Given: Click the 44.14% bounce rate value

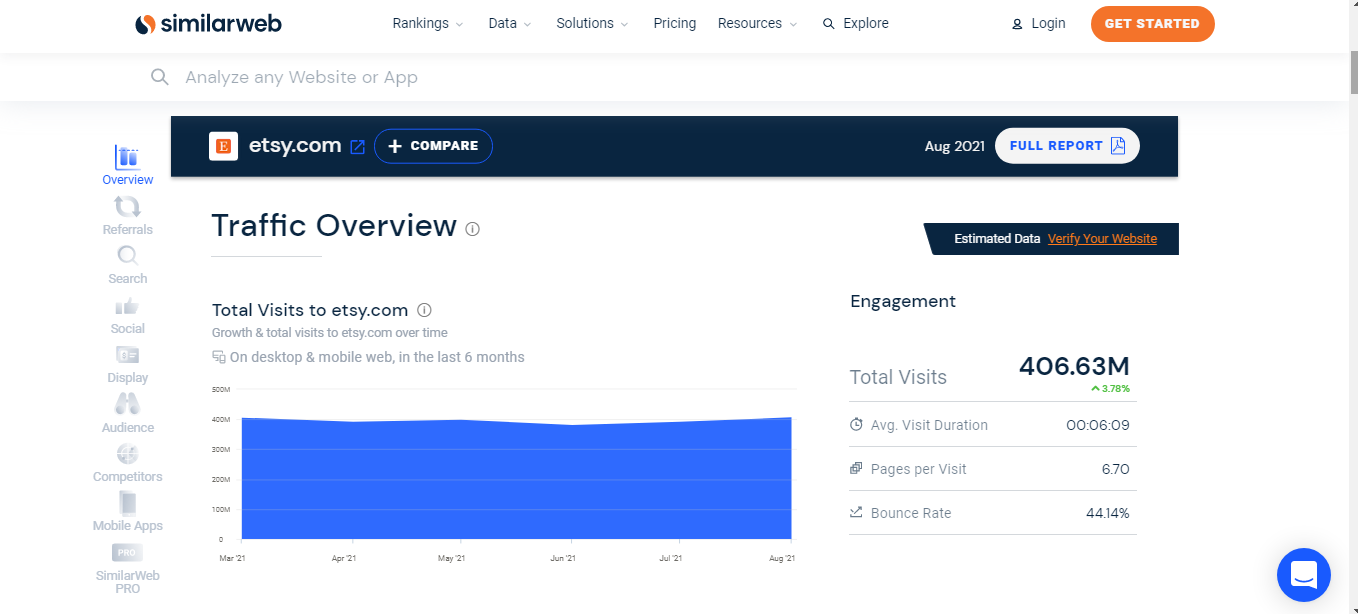Looking at the screenshot, I should pos(1107,513).
